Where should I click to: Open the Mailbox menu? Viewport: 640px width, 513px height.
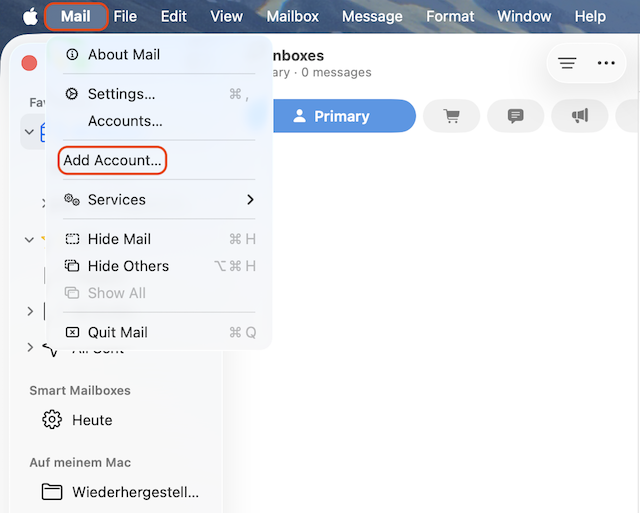click(293, 16)
